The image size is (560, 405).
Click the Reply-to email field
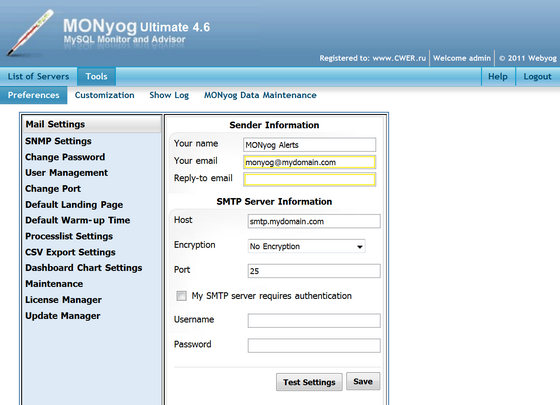pyautogui.click(x=309, y=179)
